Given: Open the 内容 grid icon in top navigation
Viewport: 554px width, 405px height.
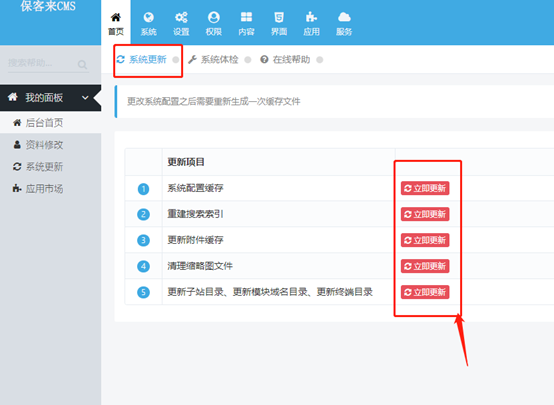Looking at the screenshot, I should [246, 17].
